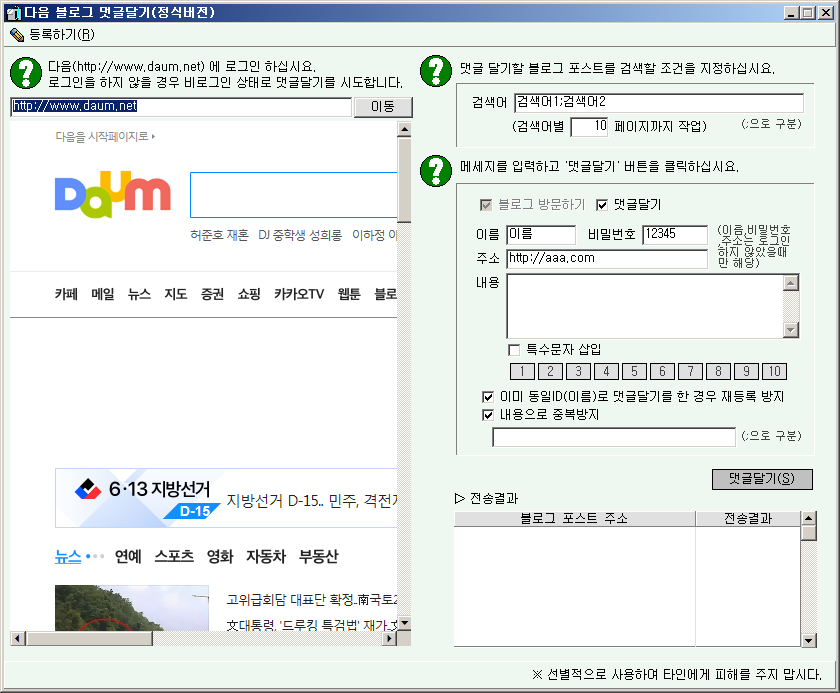Screen dimensions: 840x693
Task: Click the green question mark beside login instructions
Action: coord(25,73)
